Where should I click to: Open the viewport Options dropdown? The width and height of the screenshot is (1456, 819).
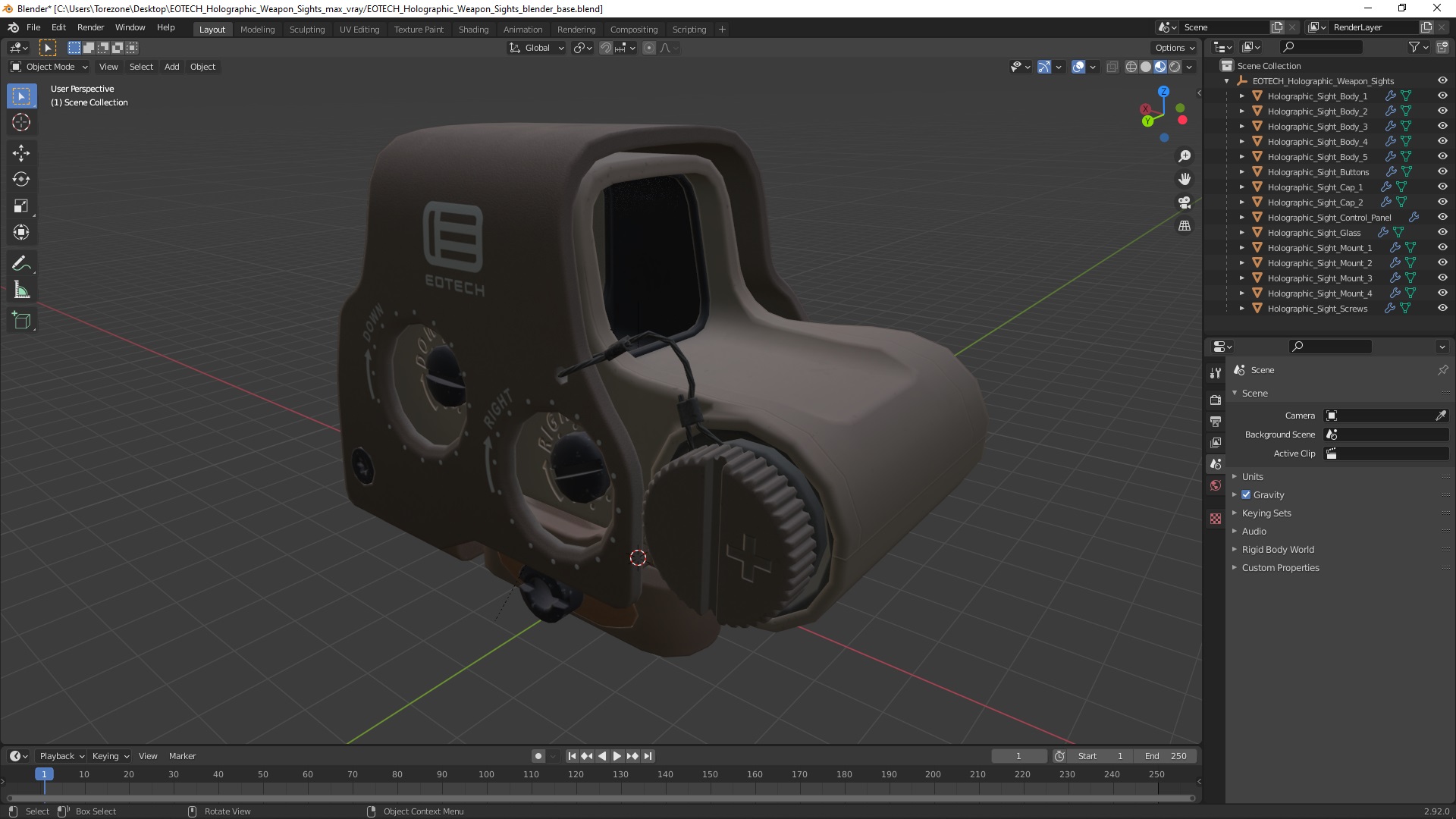pos(1175,48)
